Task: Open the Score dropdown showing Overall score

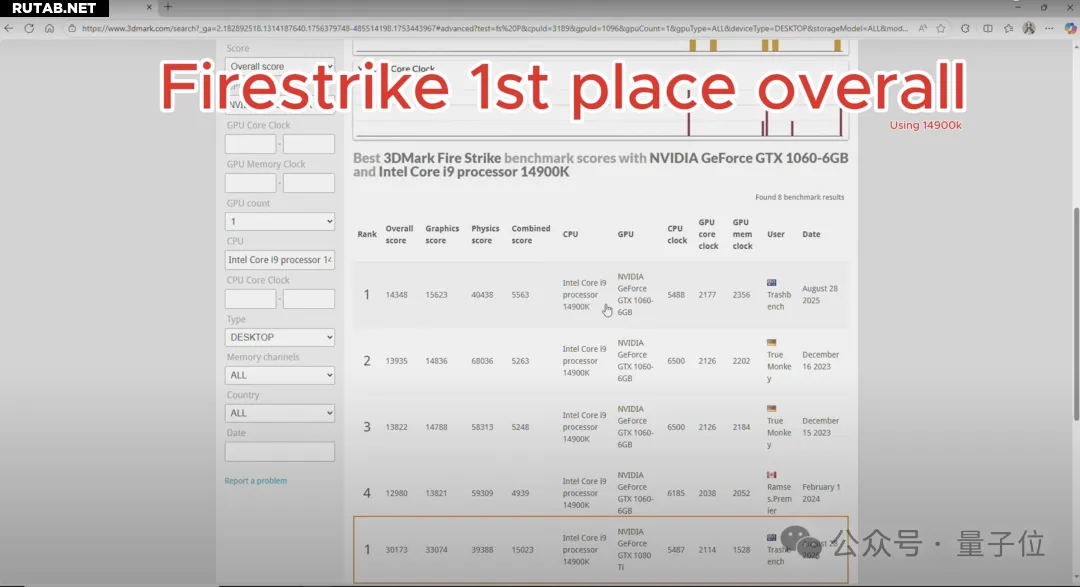Action: (280, 66)
